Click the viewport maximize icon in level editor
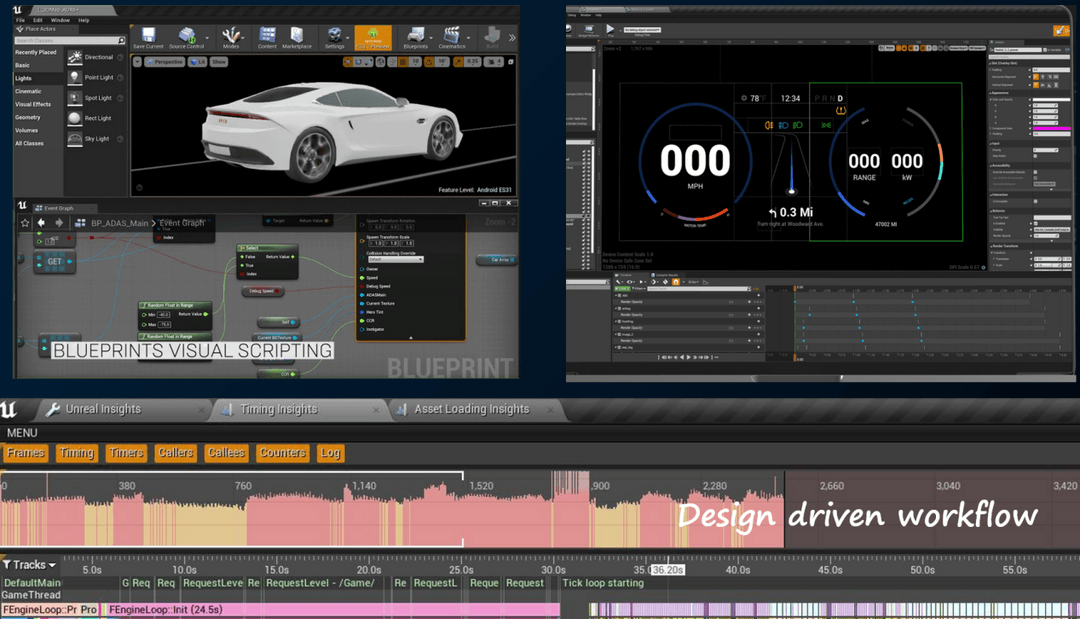This screenshot has width=1080, height=619. (x=510, y=62)
